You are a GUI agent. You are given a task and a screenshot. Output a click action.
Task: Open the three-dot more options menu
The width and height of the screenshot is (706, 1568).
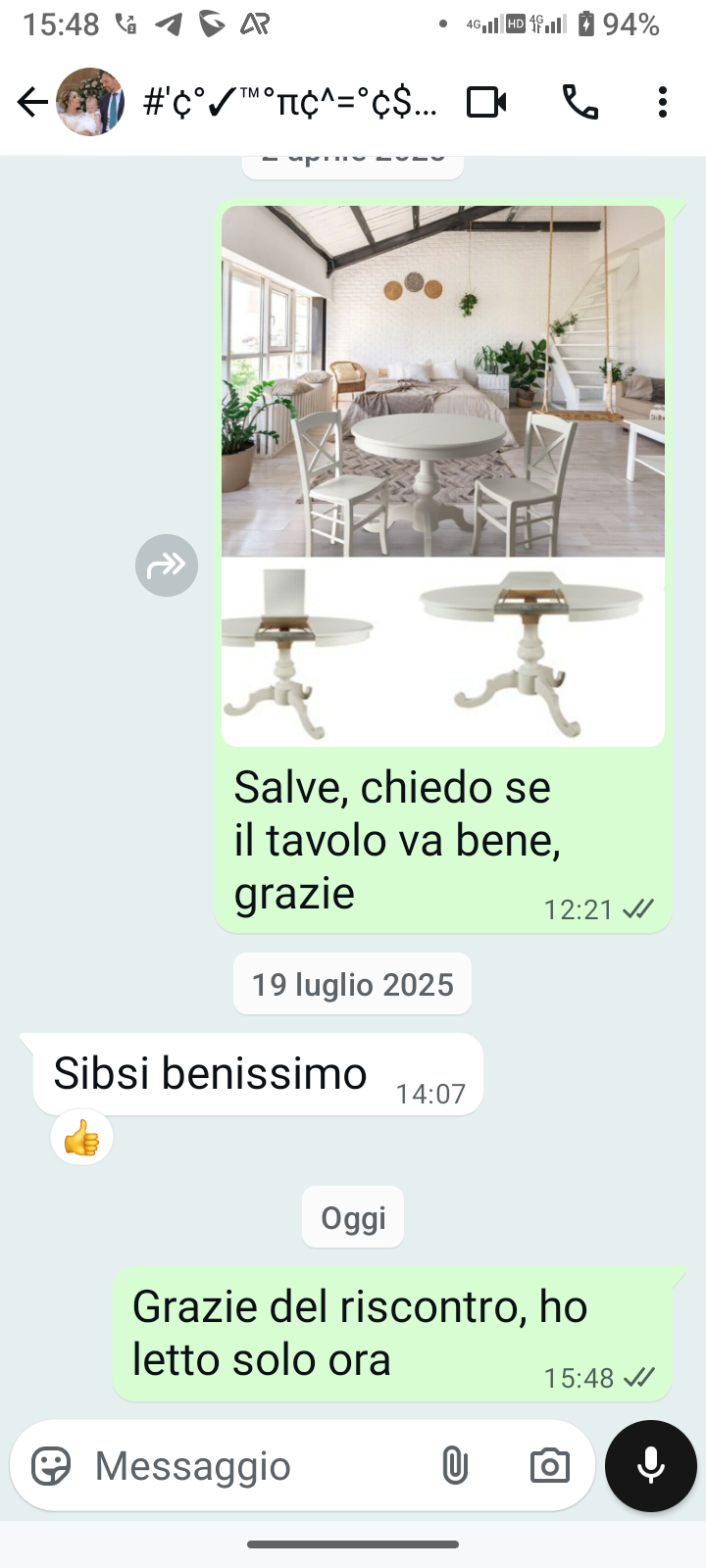point(663,102)
